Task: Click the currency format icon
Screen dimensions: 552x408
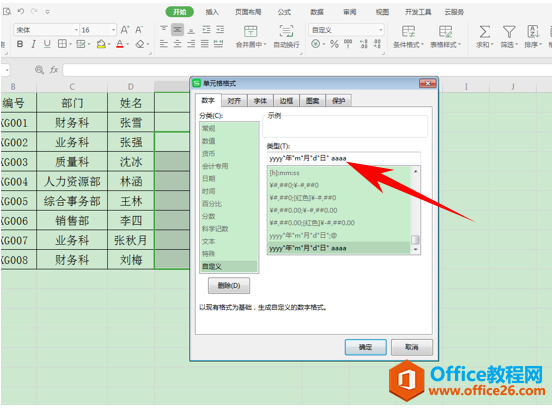Action: click(315, 44)
